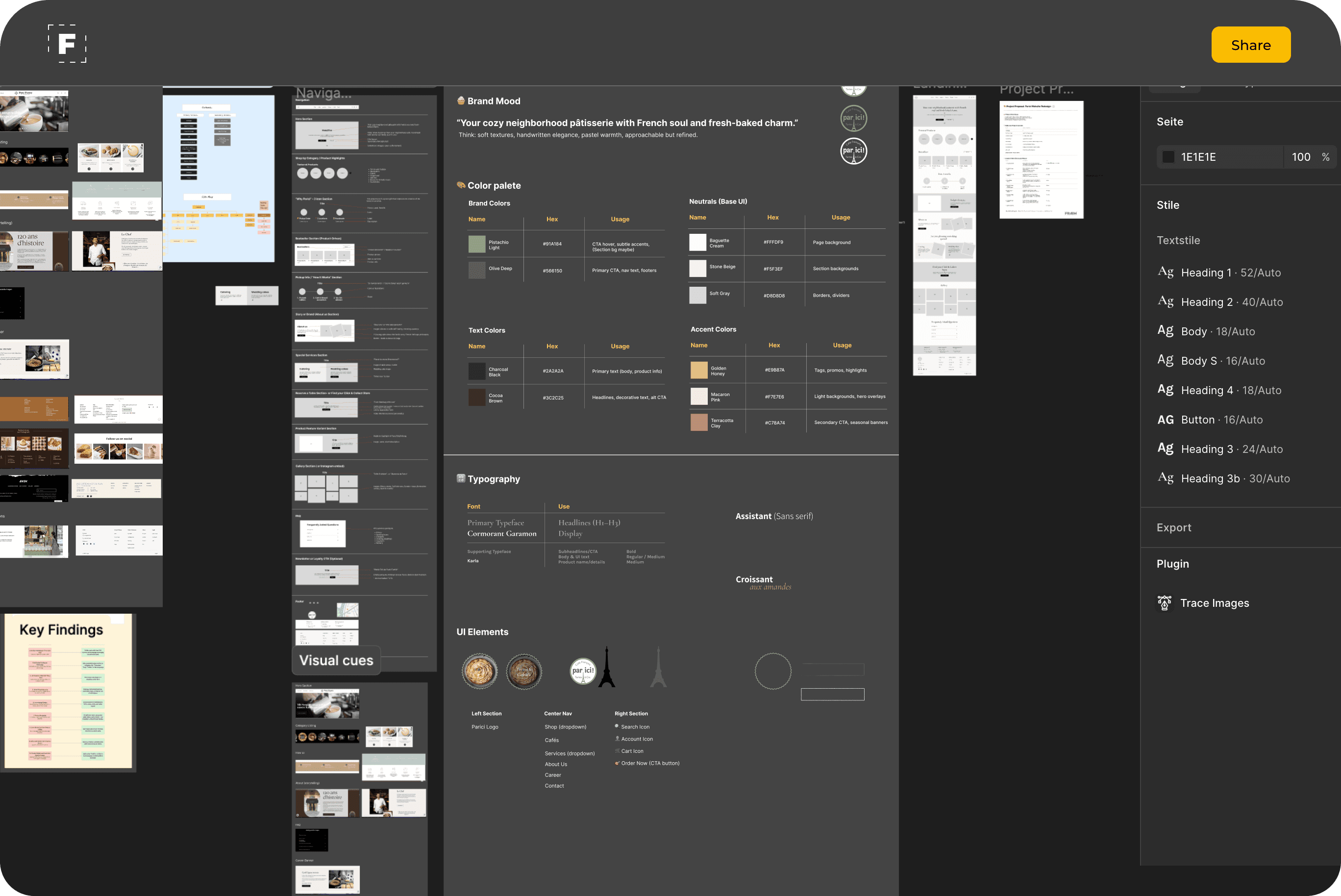The width and height of the screenshot is (1341, 896).
Task: Click the yellow Share button
Action: [1250, 45]
